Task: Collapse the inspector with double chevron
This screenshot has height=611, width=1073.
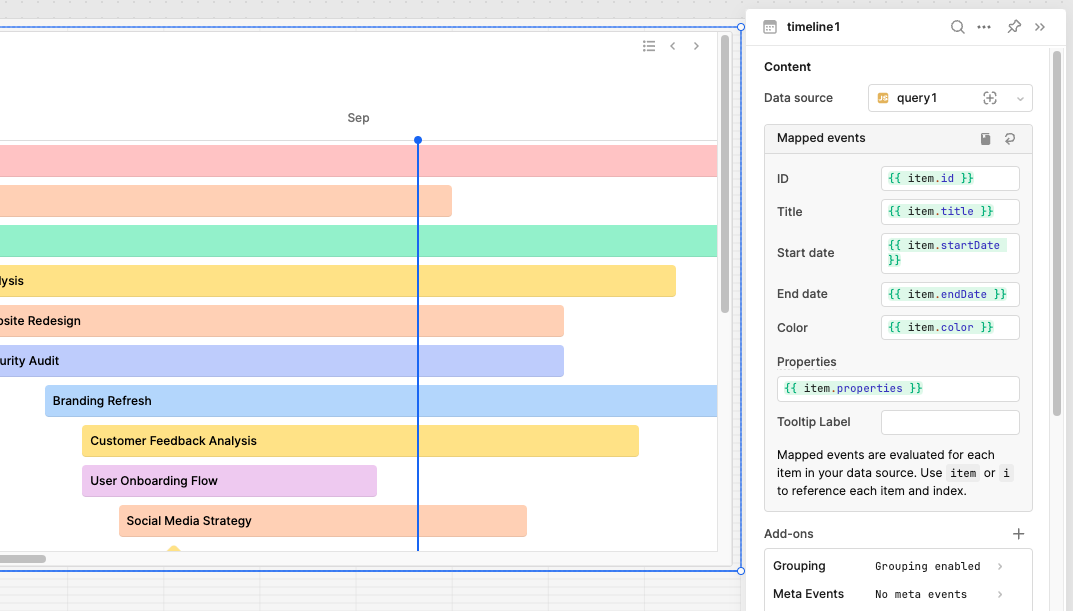Action: coord(1040,27)
